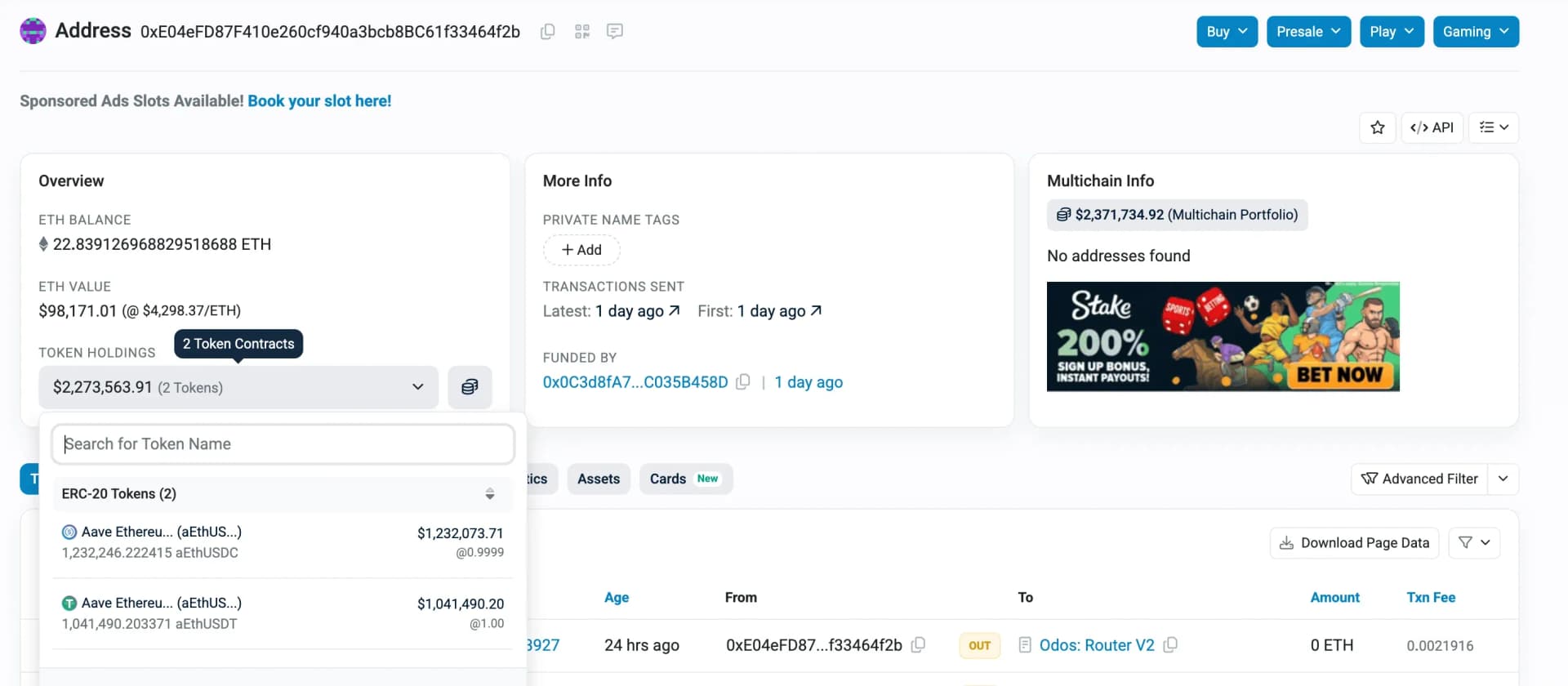Image resolution: width=1568 pixels, height=686 pixels.
Task: Open the Presale dropdown menu
Action: (x=1308, y=32)
